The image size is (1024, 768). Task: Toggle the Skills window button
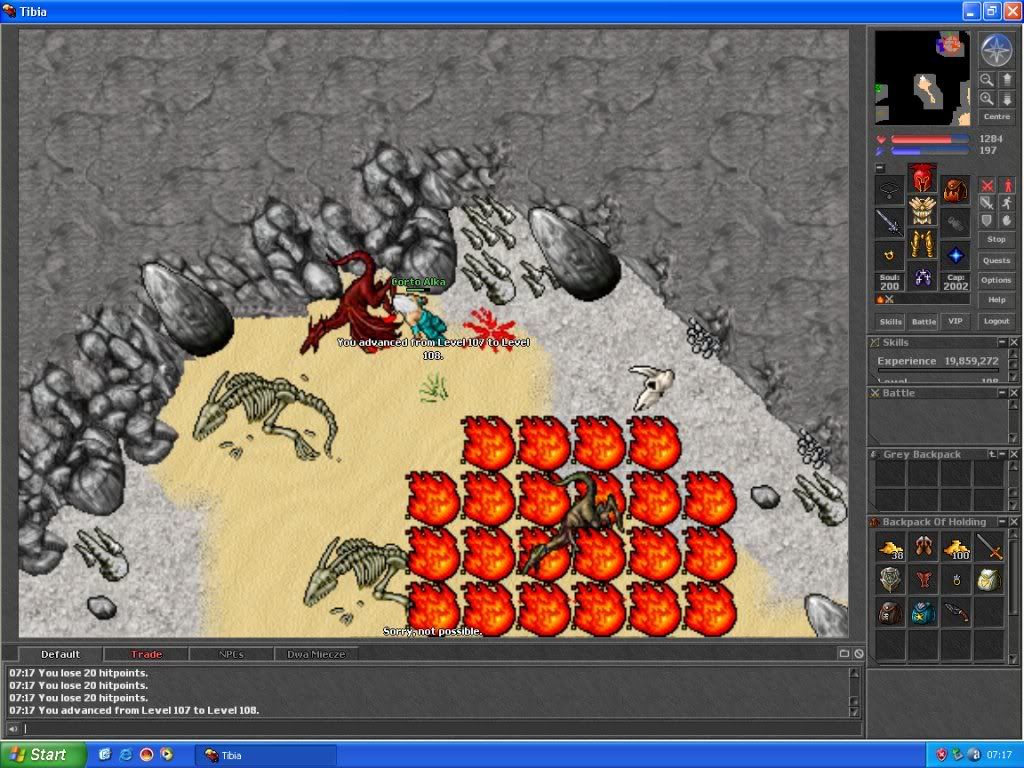[x=890, y=321]
